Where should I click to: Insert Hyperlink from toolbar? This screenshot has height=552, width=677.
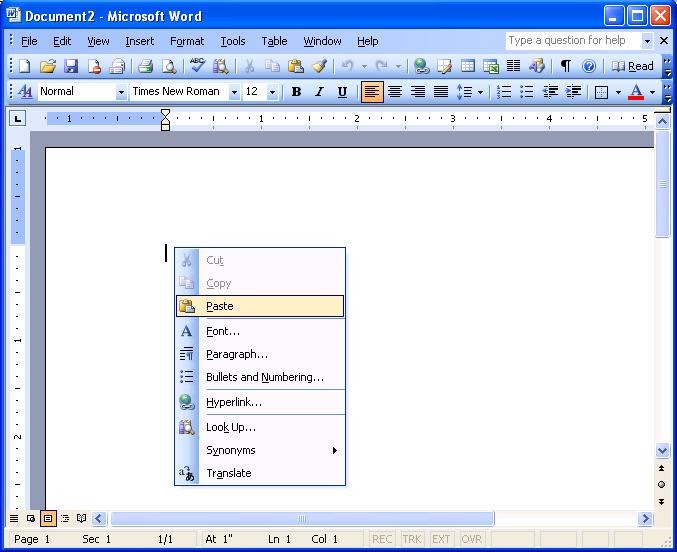click(421, 67)
